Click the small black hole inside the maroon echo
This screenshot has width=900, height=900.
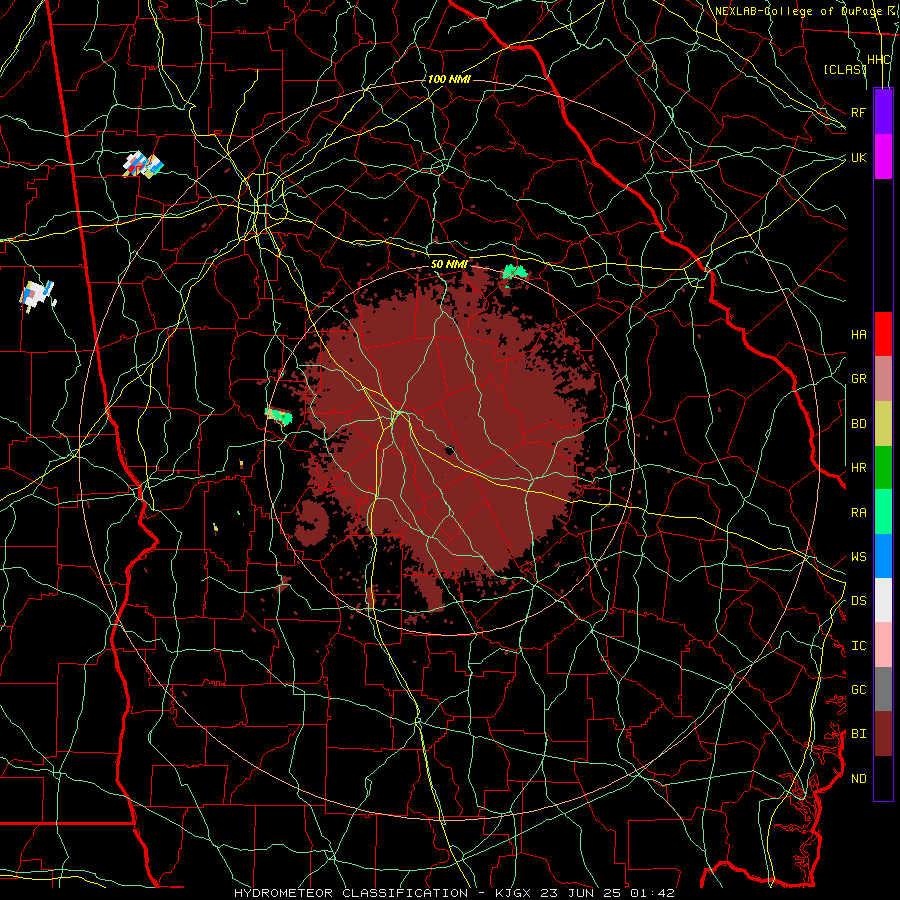[449, 450]
